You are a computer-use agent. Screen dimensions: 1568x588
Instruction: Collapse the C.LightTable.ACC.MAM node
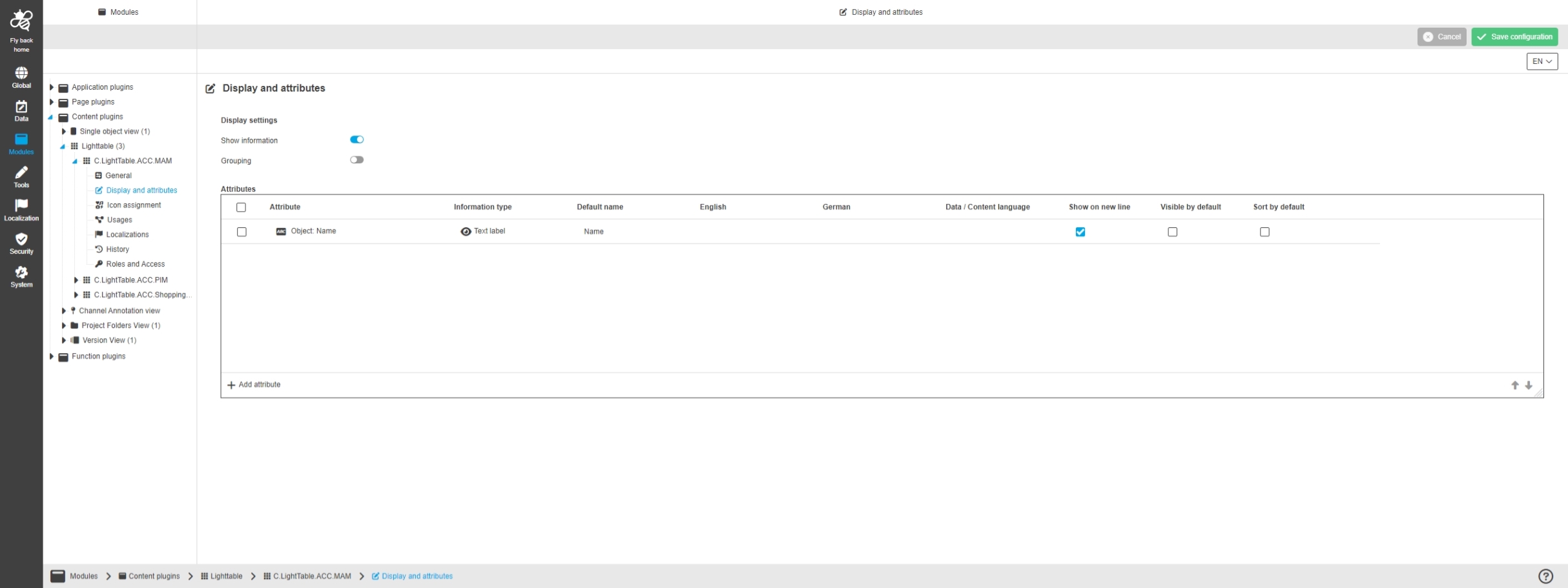(75, 161)
